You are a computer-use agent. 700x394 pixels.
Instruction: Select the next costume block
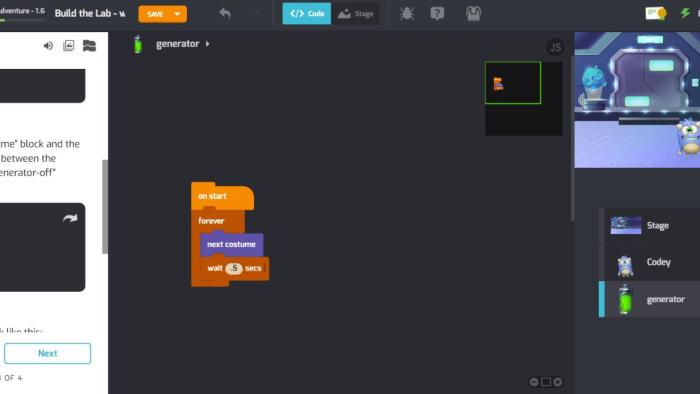pos(231,245)
